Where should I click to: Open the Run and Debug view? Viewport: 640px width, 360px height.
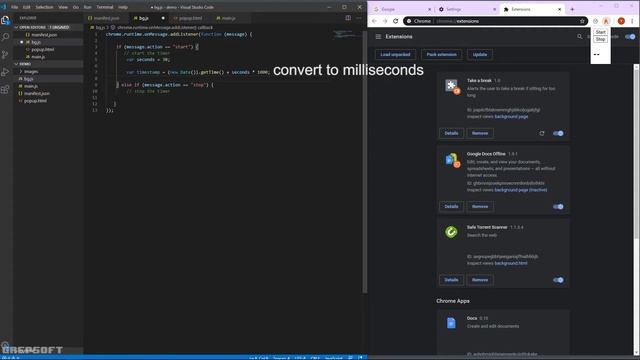(5, 72)
